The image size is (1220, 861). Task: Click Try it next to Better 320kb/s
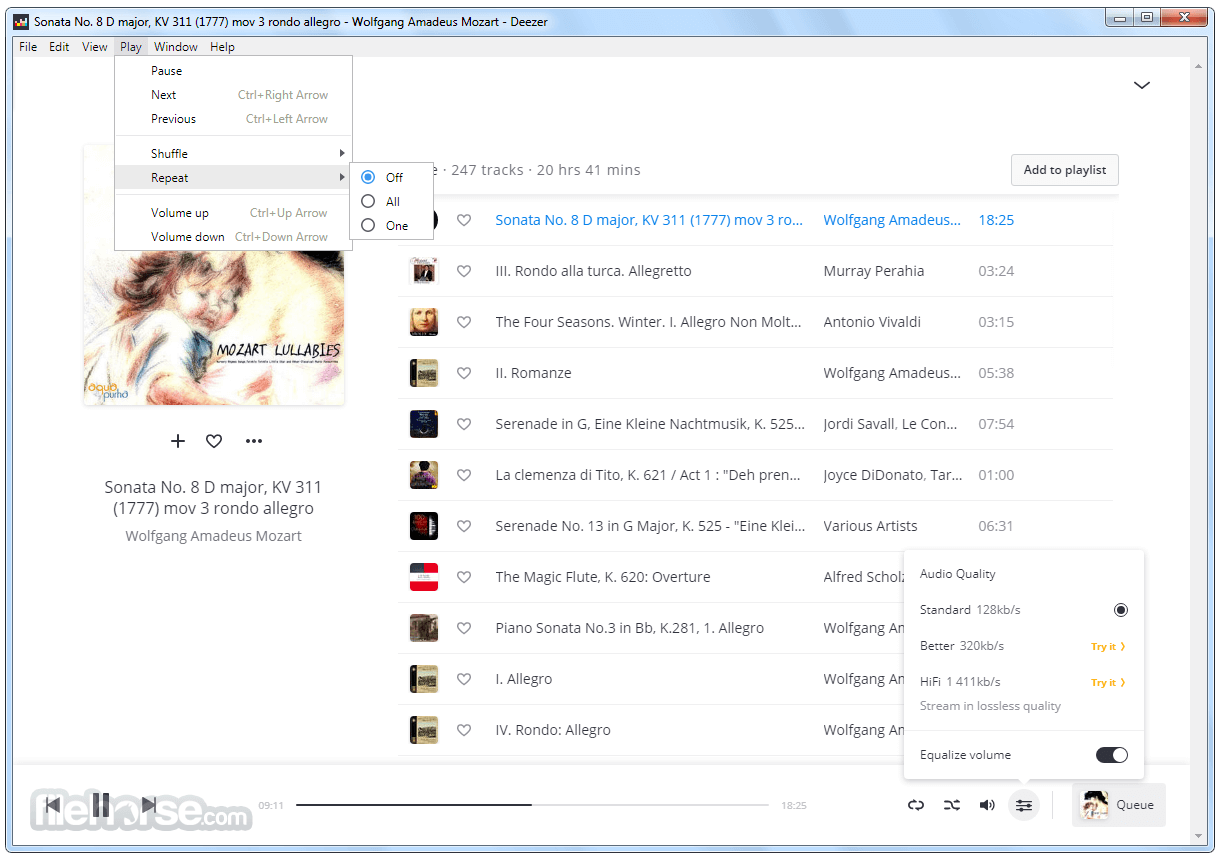pyautogui.click(x=1108, y=647)
